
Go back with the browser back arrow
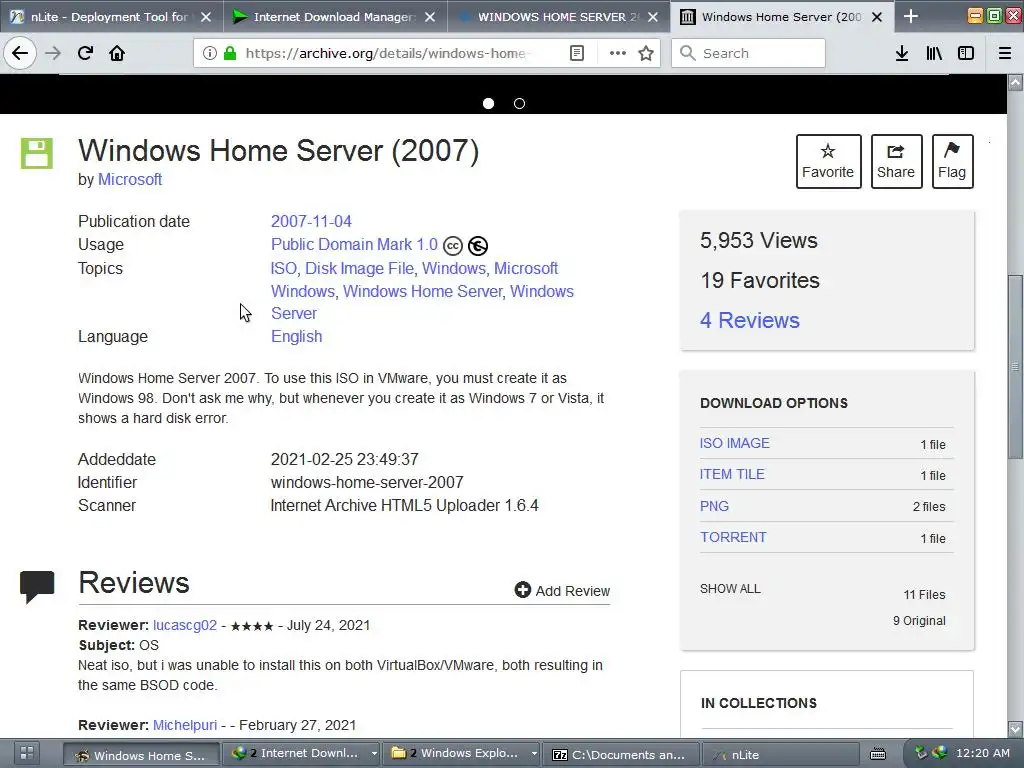click(20, 53)
